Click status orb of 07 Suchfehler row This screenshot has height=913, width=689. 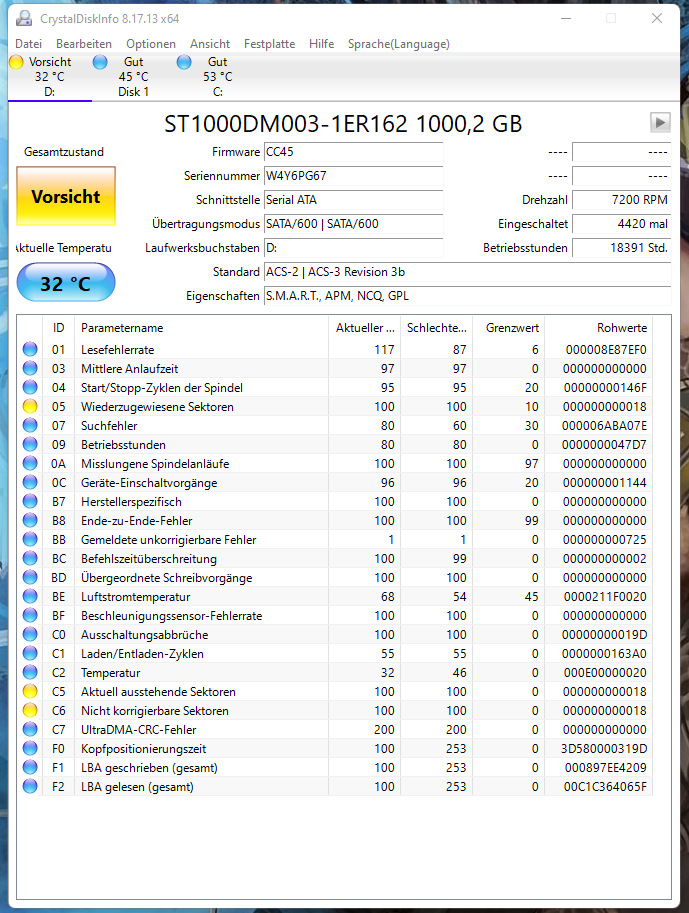pyautogui.click(x=30, y=426)
